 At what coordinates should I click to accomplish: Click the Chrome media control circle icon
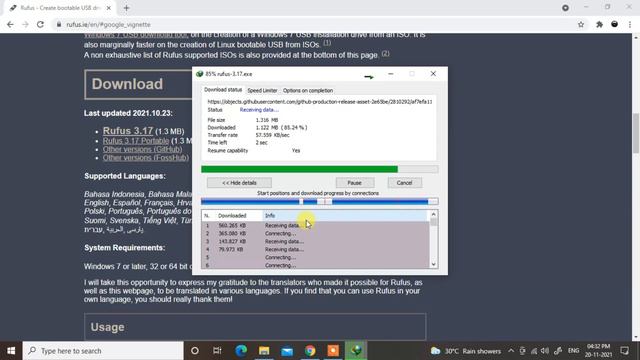pos(565,8)
